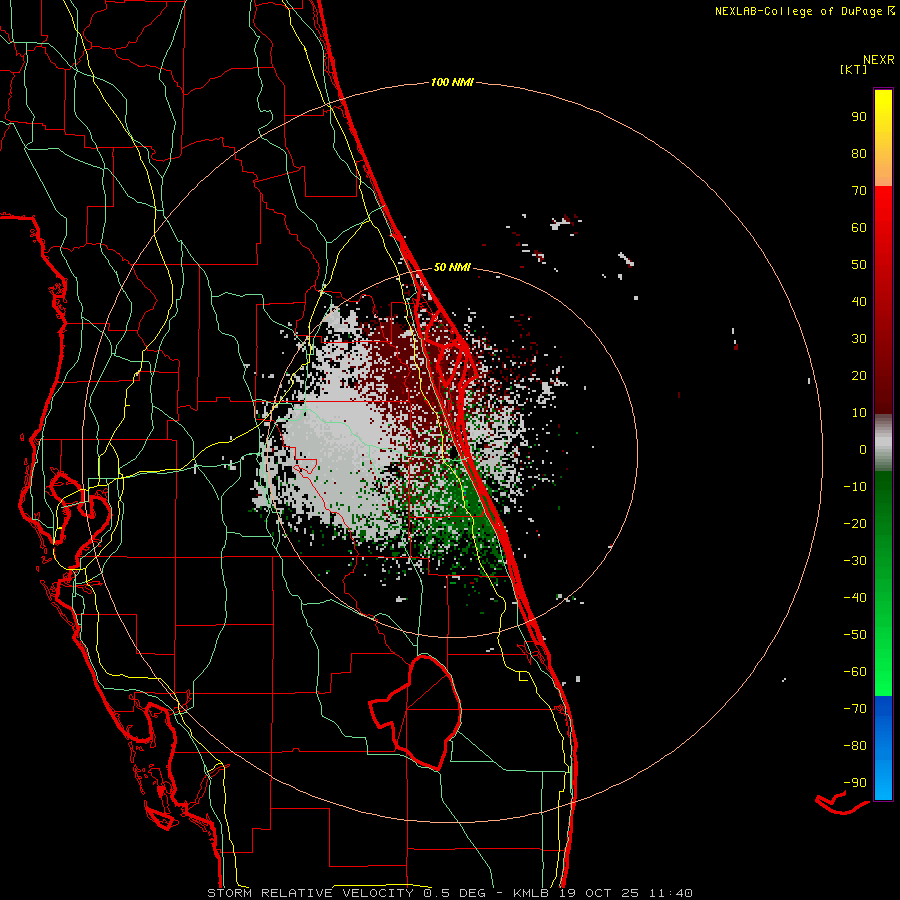Screen dimensions: 900x900
Task: Click the 100 NMI range ring label
Action: click(452, 83)
